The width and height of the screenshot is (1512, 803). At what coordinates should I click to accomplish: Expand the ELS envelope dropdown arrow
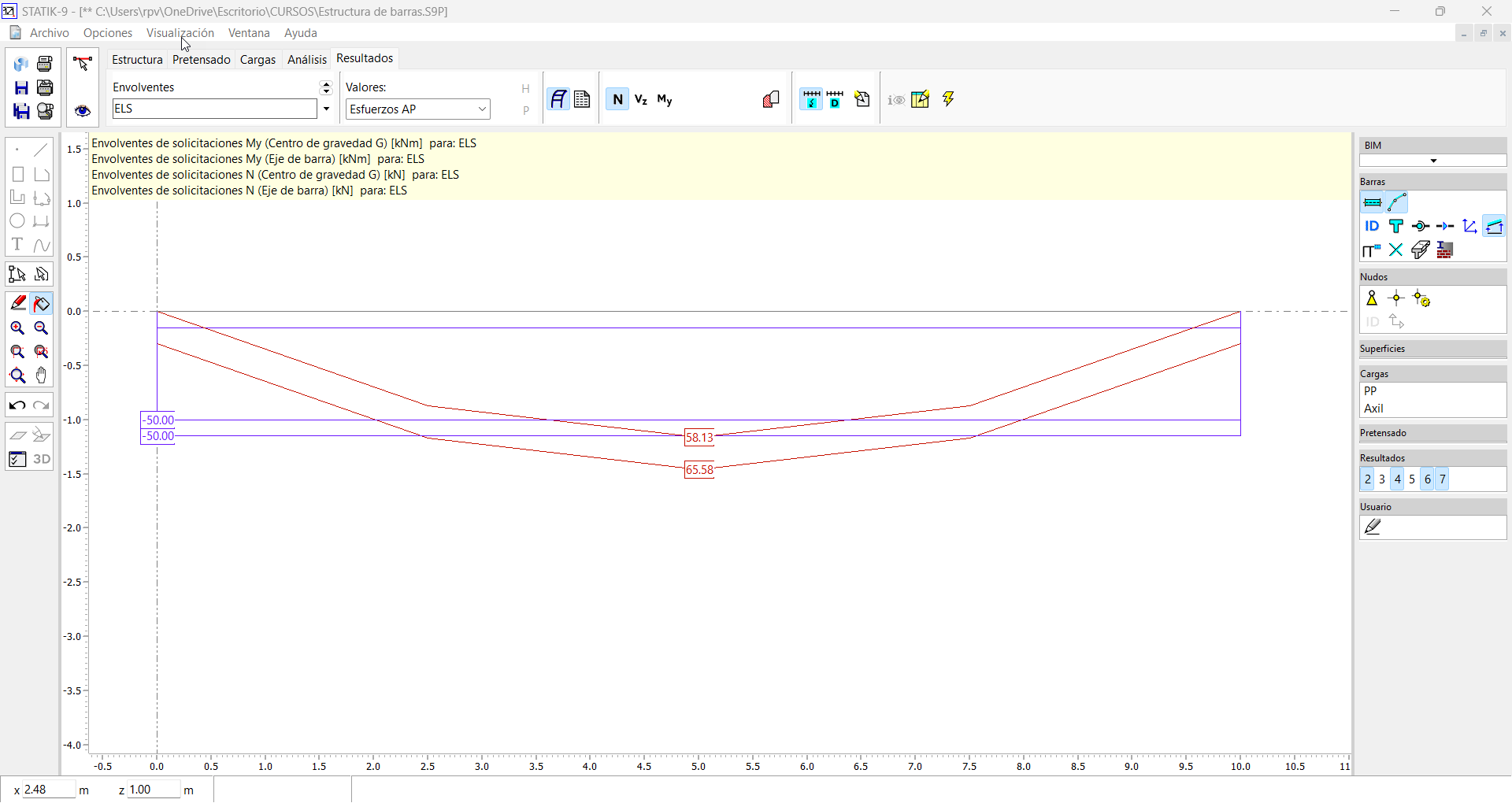click(326, 109)
